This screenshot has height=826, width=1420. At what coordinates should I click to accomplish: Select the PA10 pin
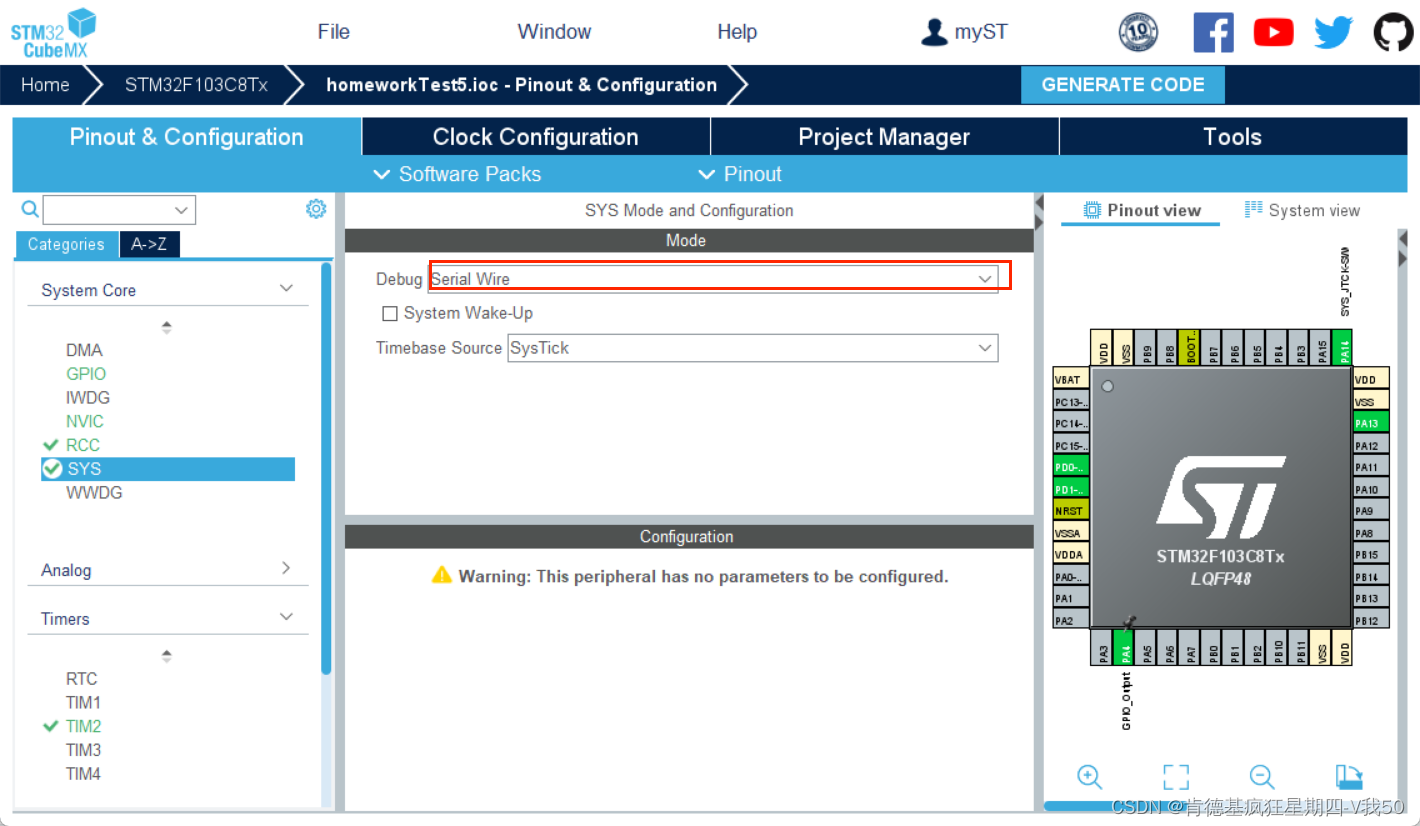pyautogui.click(x=1371, y=489)
